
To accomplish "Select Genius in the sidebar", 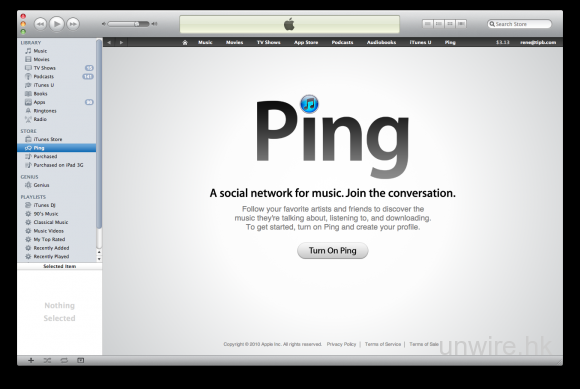I will pyautogui.click(x=57, y=185).
